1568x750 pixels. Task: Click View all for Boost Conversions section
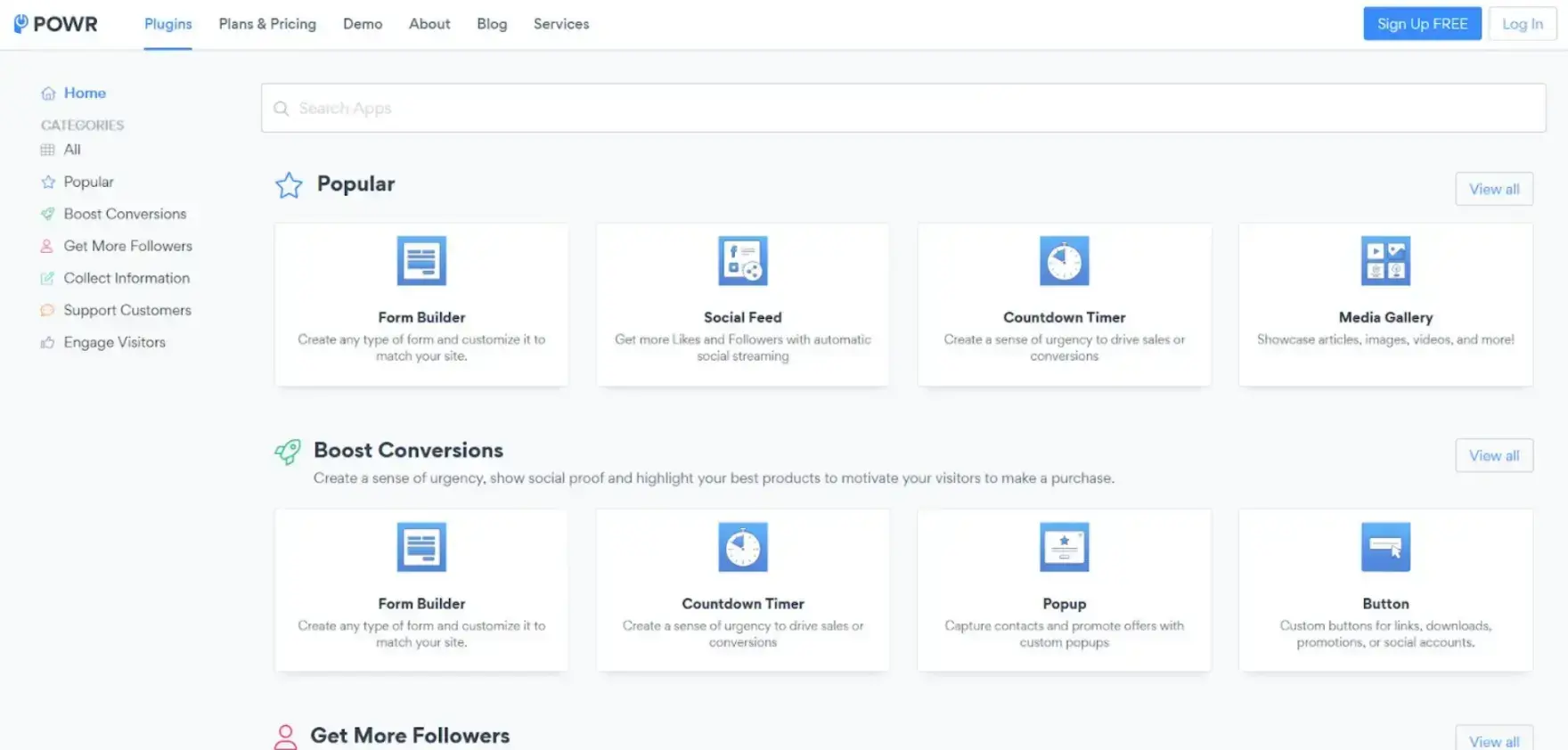[1494, 455]
